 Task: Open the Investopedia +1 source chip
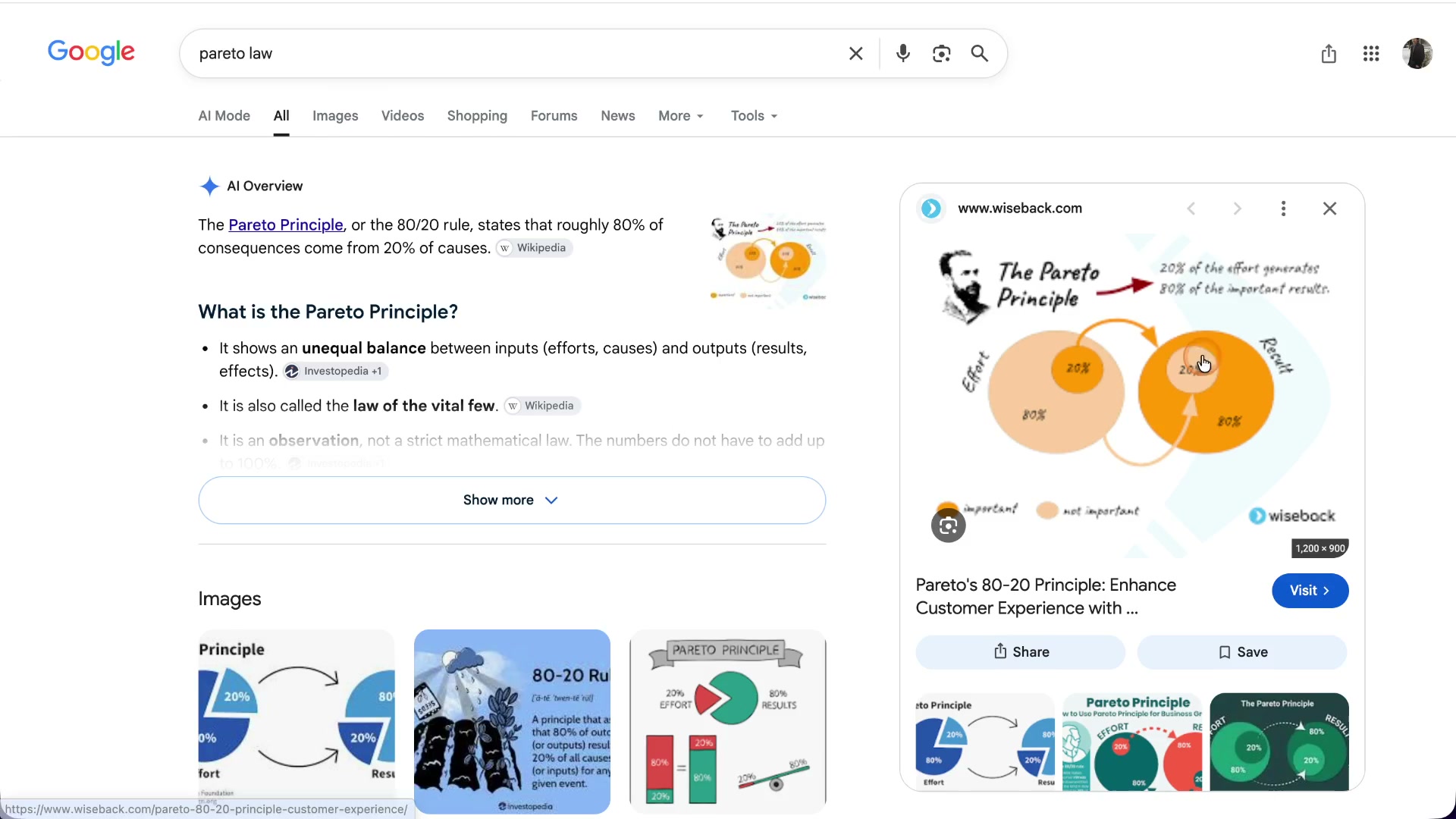click(335, 371)
